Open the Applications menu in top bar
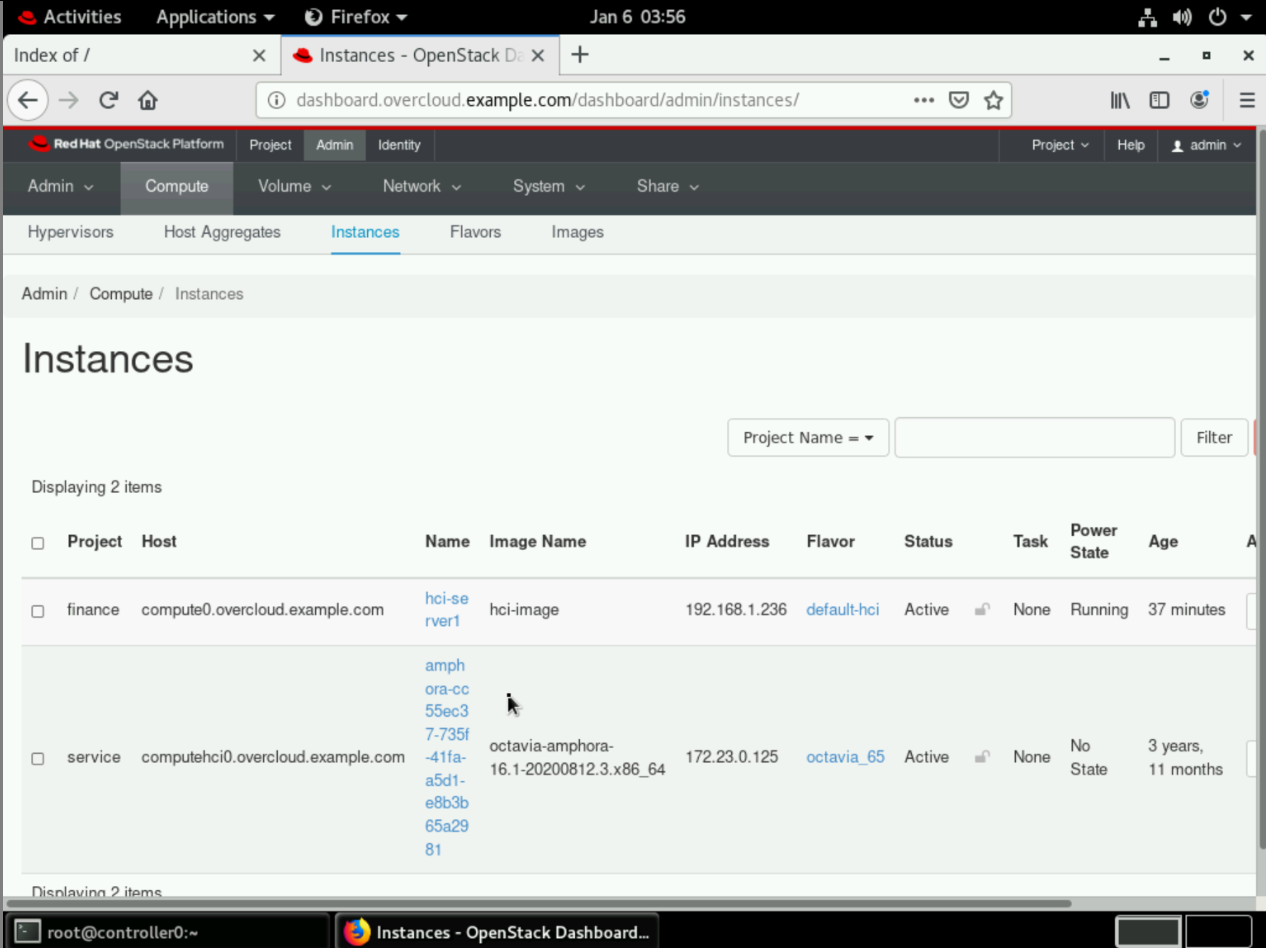Screen dimensions: 1266x948 pos(215,17)
